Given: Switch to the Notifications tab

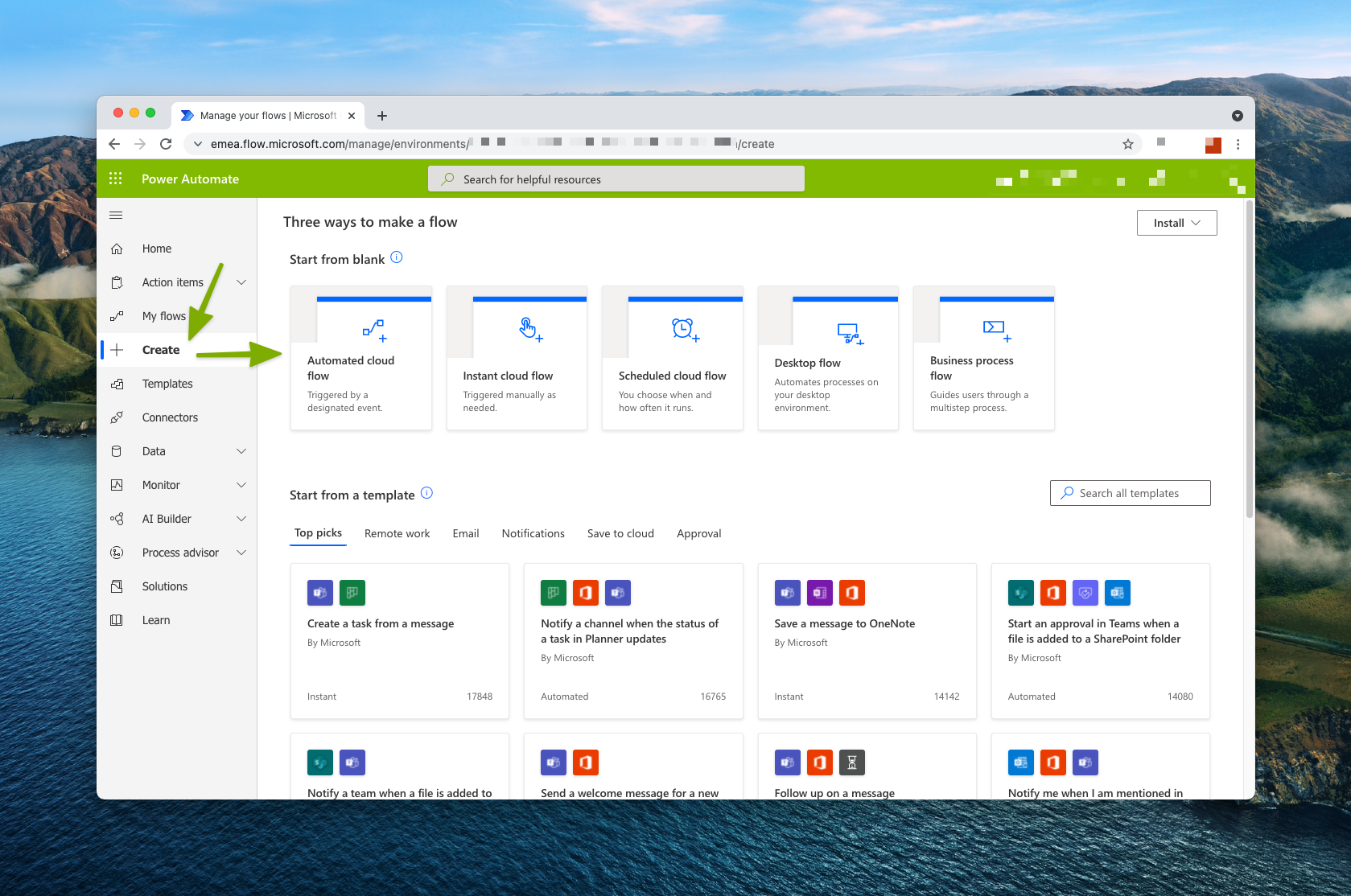Looking at the screenshot, I should 533,533.
